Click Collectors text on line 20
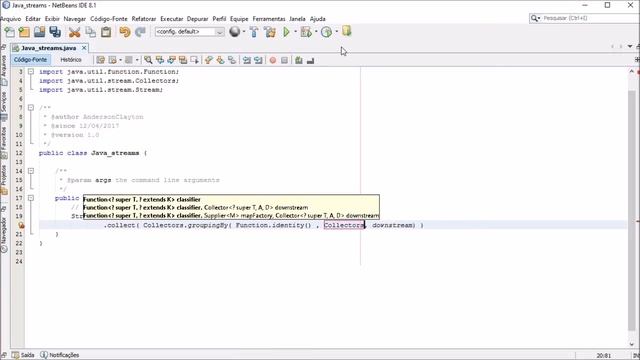The width and height of the screenshot is (640, 360). (343, 225)
